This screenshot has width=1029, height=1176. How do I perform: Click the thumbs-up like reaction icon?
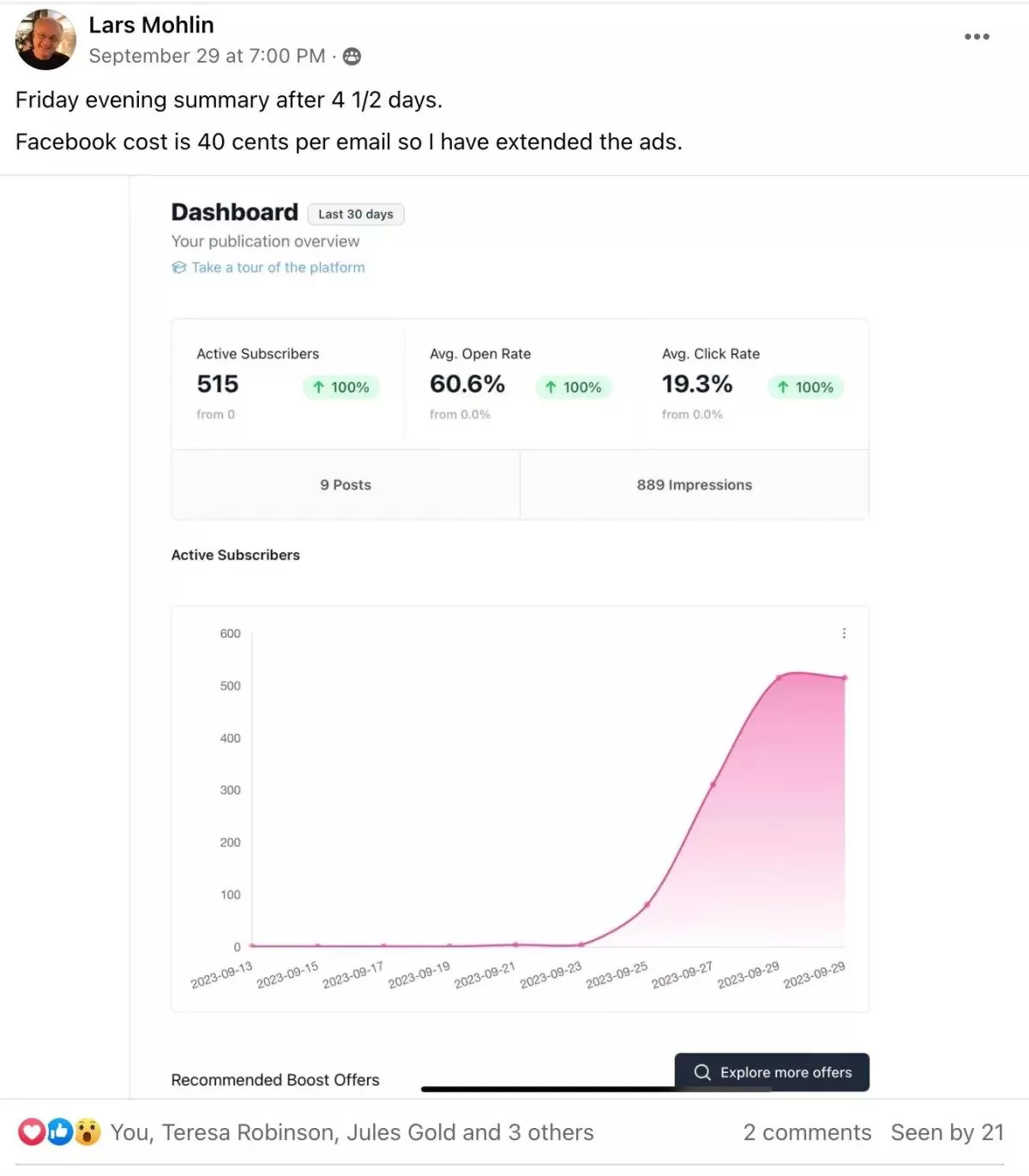pos(59,1132)
